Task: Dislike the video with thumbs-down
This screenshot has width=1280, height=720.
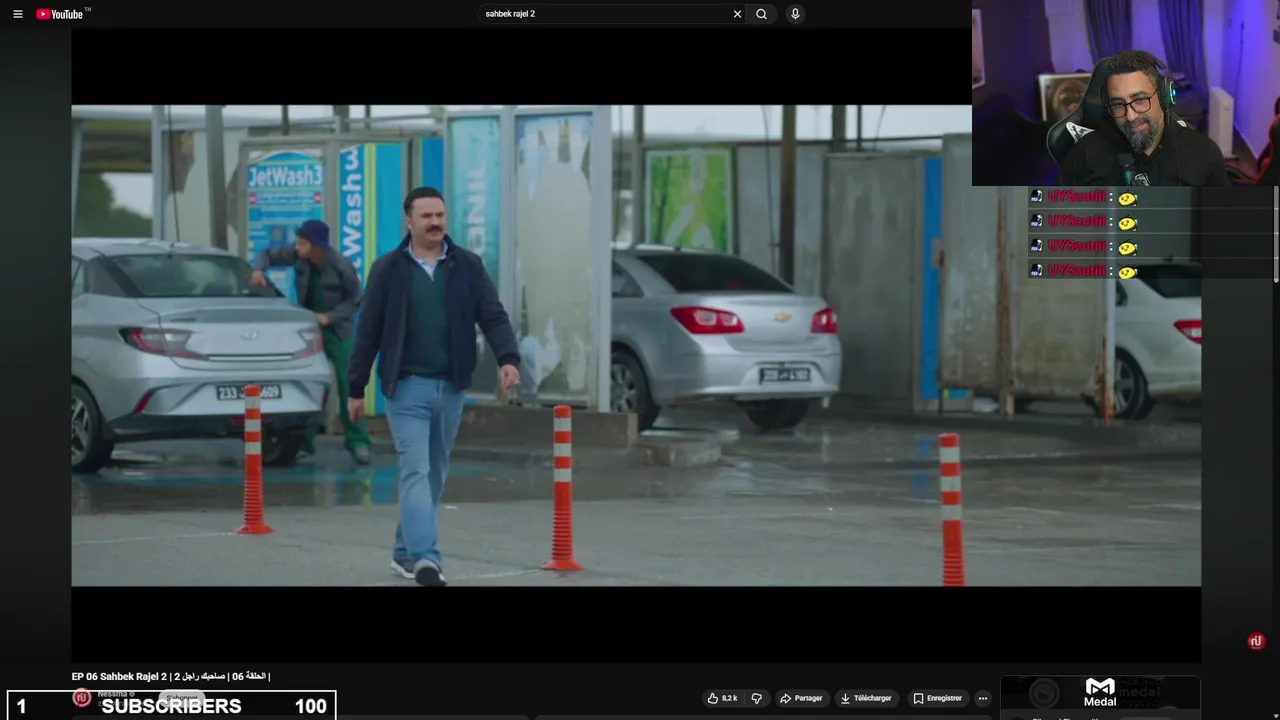Action: coord(757,698)
